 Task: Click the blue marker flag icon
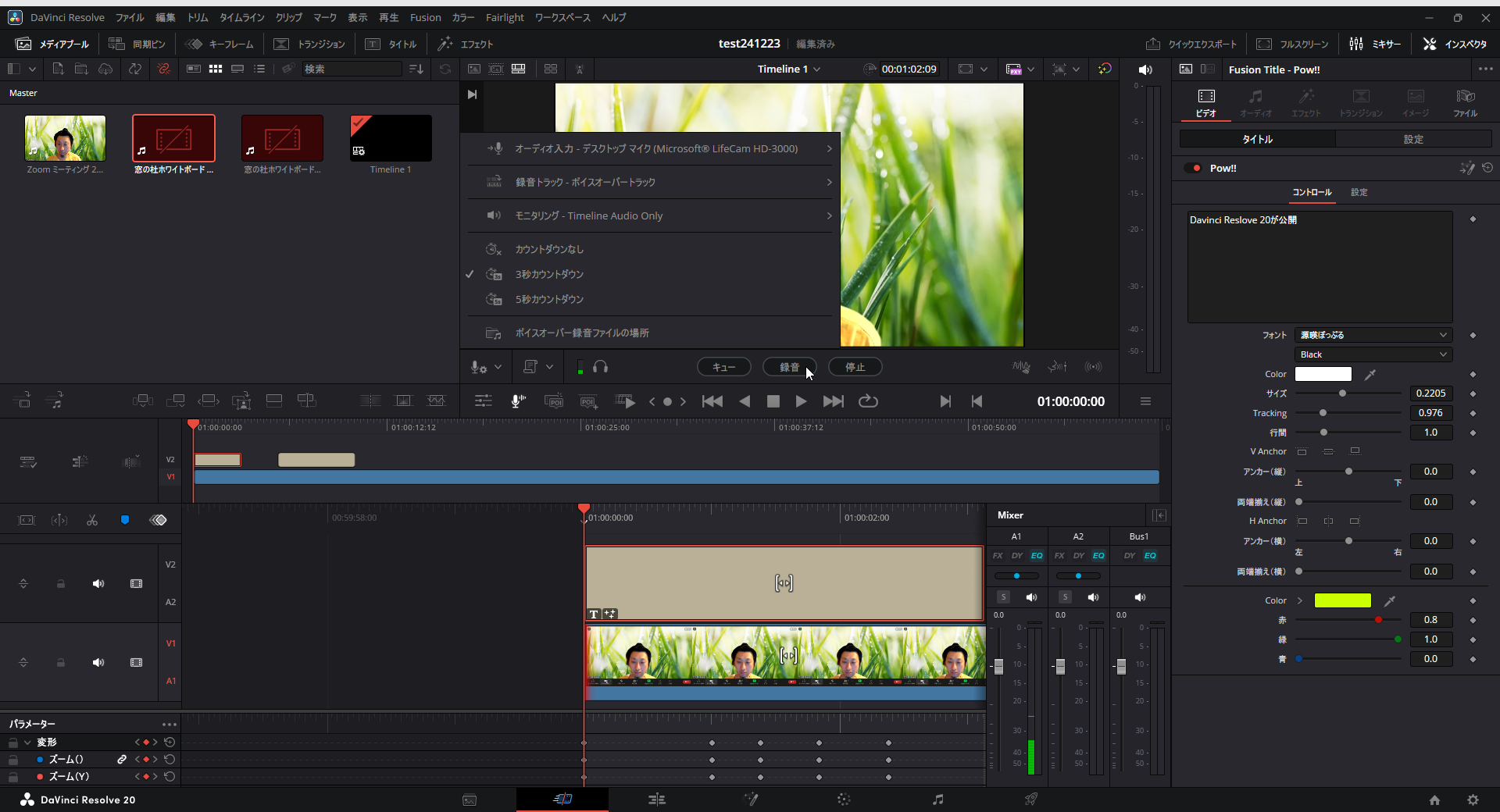click(x=125, y=520)
